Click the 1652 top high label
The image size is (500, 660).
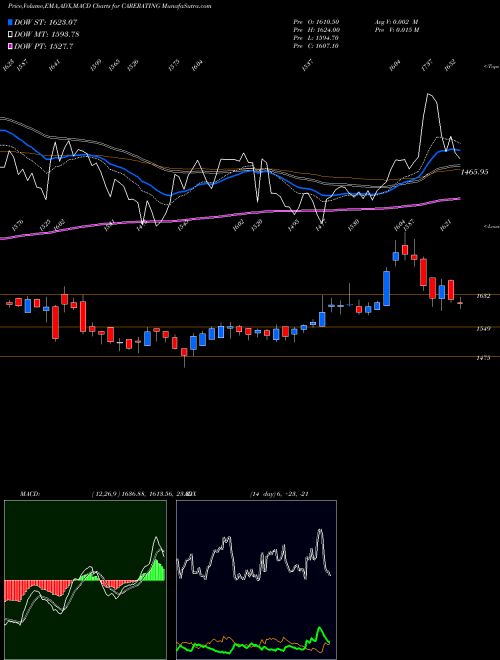[450, 65]
